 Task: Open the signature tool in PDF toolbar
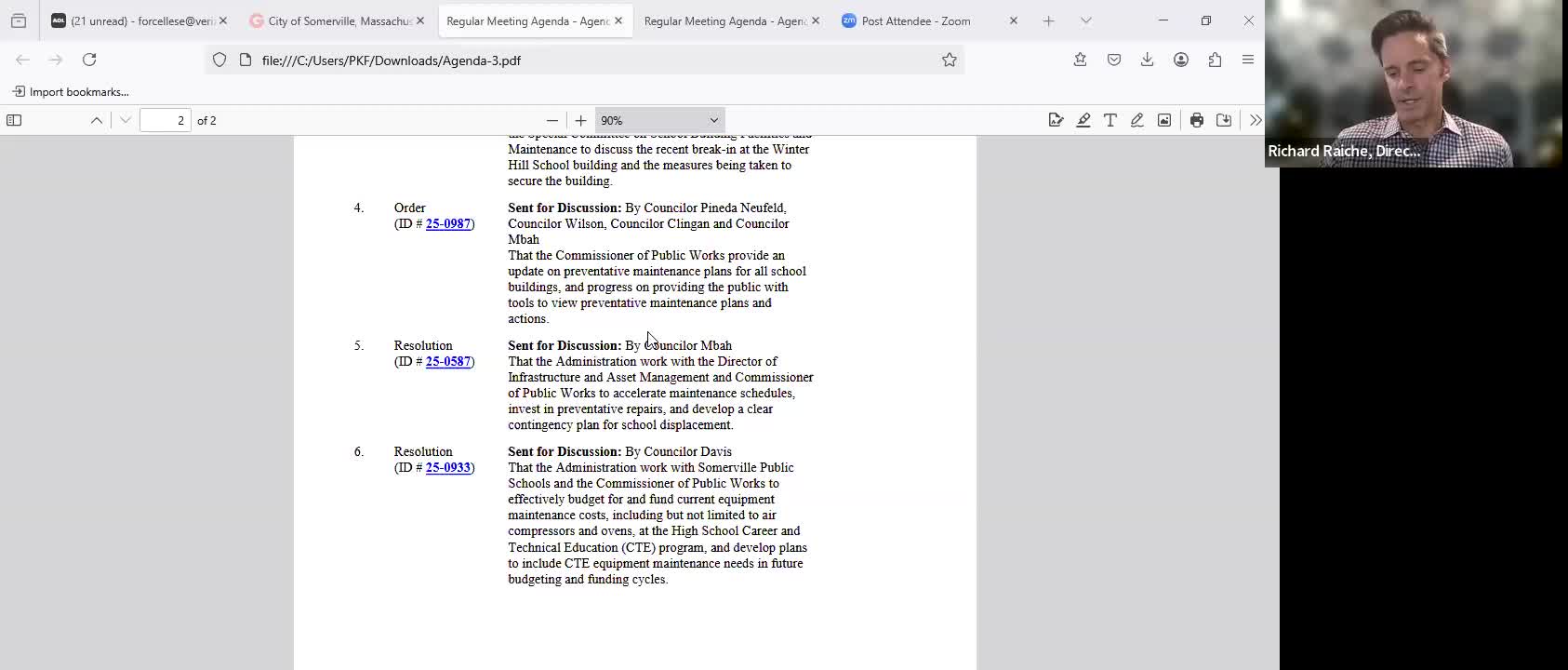1056,120
